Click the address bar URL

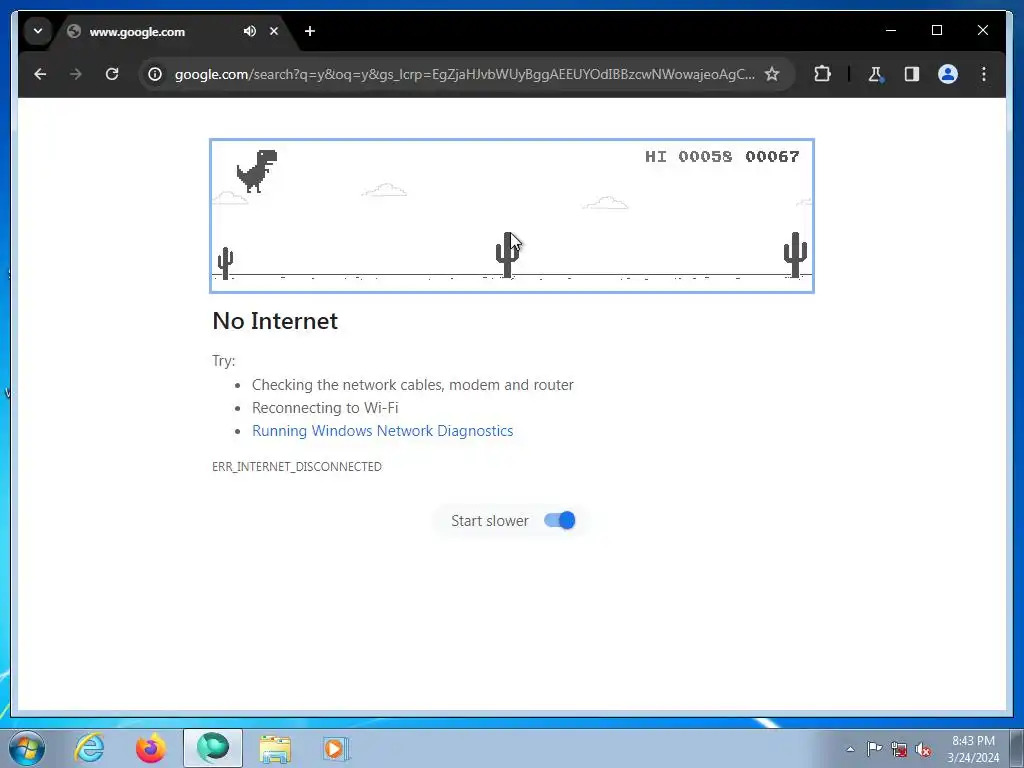464,74
